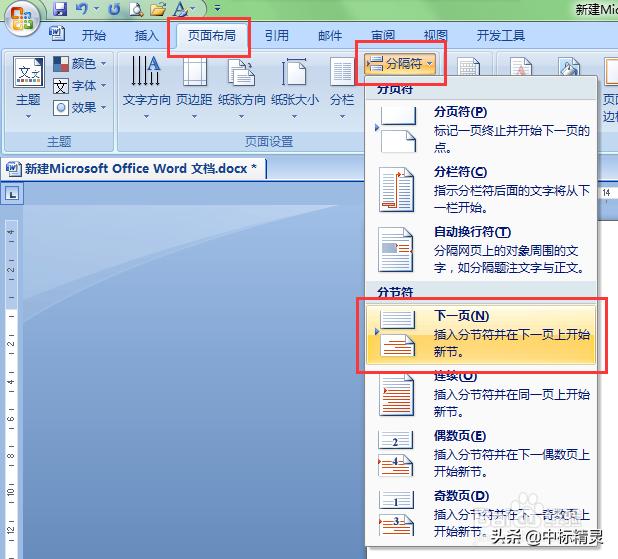Image resolution: width=618 pixels, height=559 pixels.
Task: Open 页边距 margins options
Action: (194, 72)
